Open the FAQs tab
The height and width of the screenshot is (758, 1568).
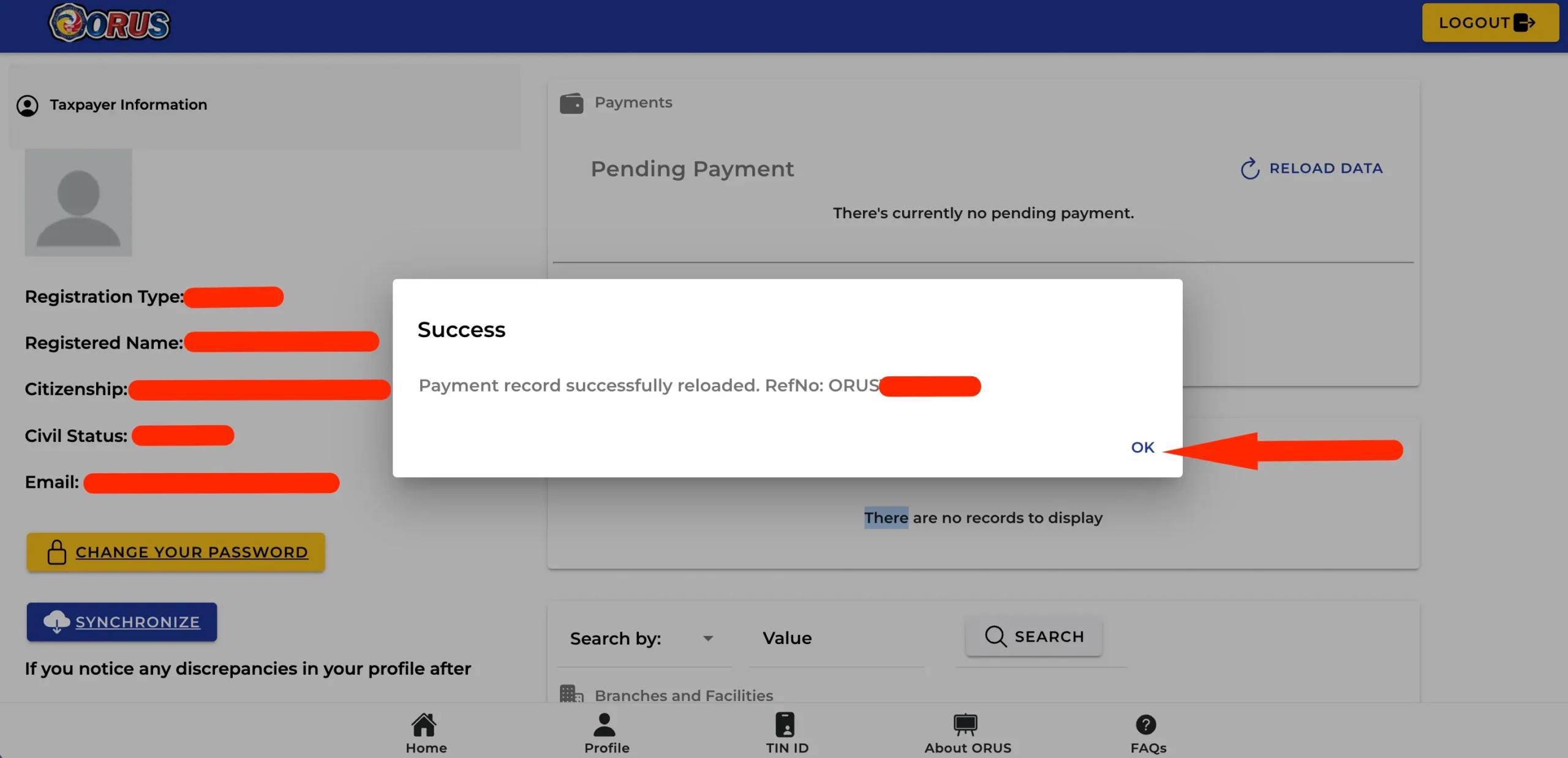1148,733
